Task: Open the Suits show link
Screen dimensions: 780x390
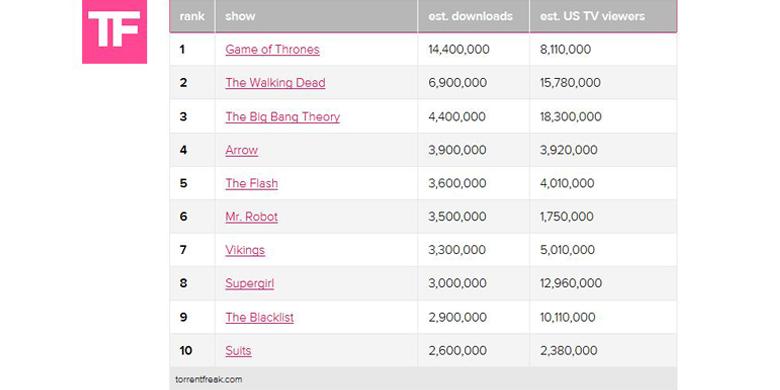Action: pyautogui.click(x=238, y=351)
